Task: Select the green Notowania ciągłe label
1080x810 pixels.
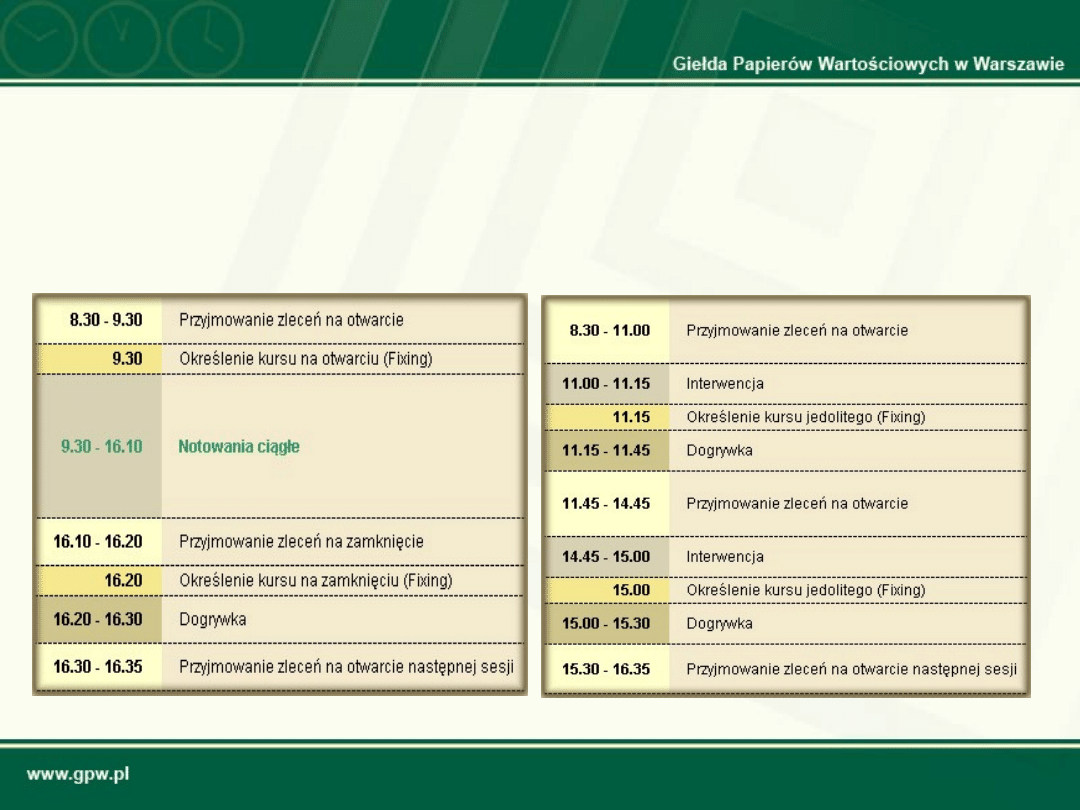Action: click(x=239, y=447)
